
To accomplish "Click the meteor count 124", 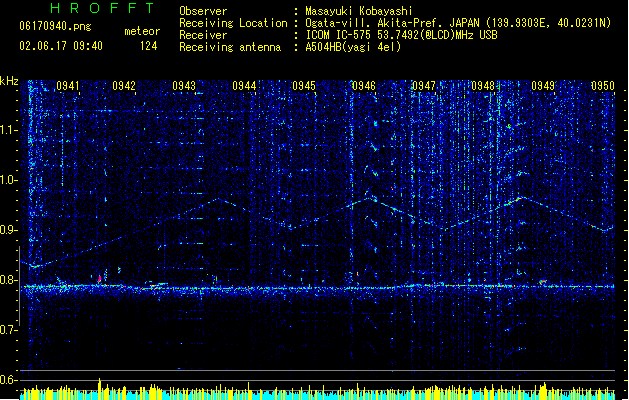I will 148,46.
